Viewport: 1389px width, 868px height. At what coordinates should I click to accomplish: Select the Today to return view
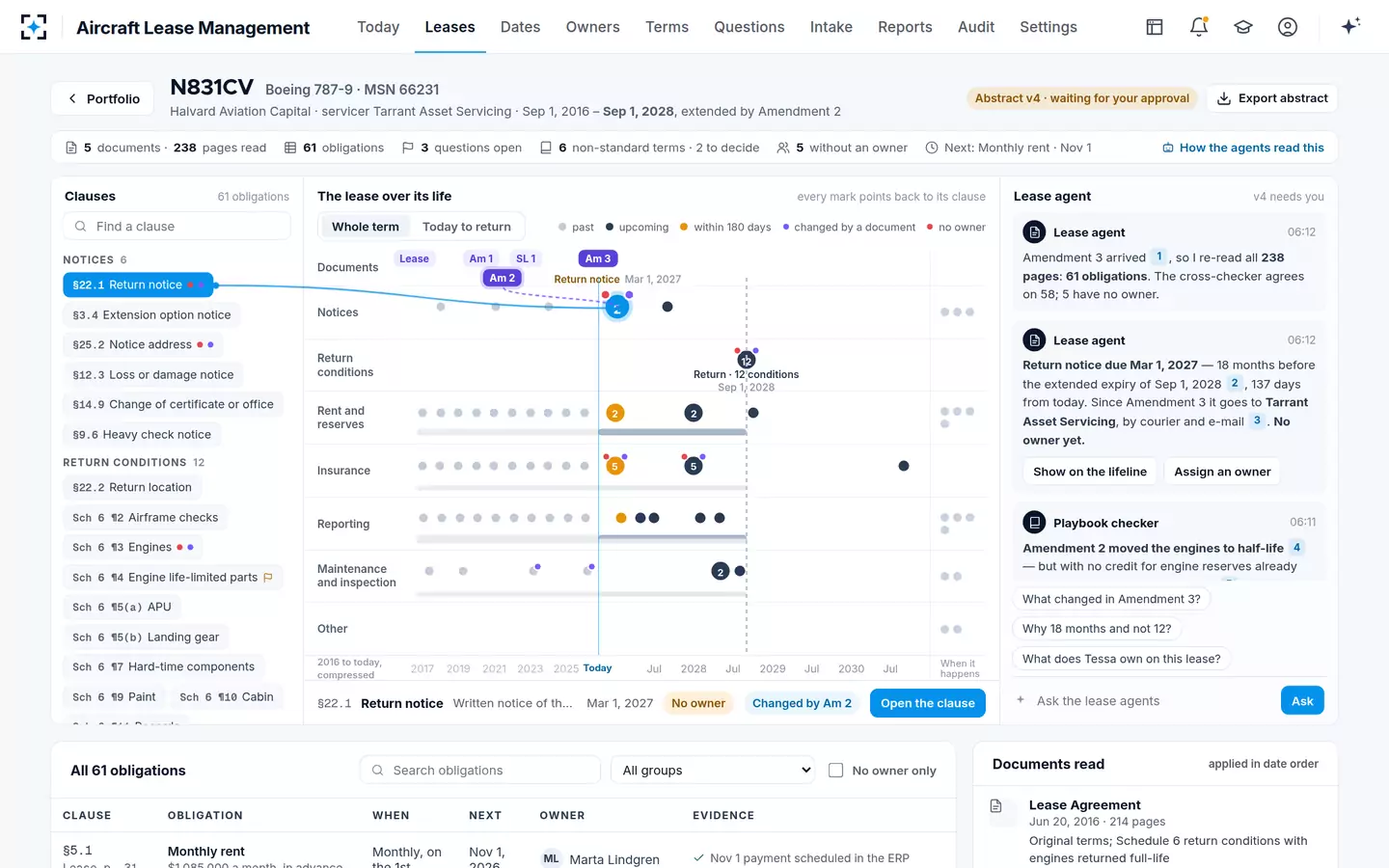(467, 227)
